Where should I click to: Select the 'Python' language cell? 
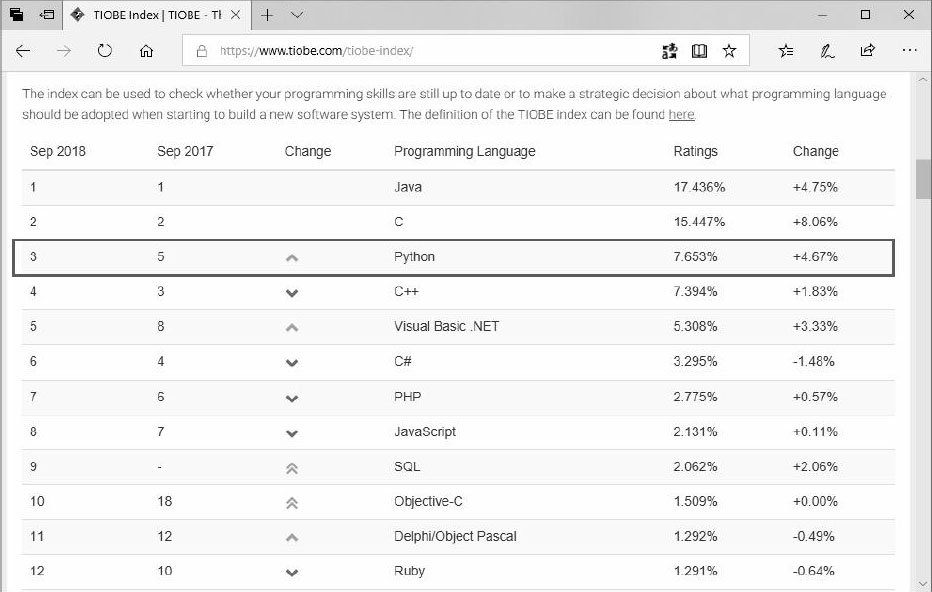[414, 257]
